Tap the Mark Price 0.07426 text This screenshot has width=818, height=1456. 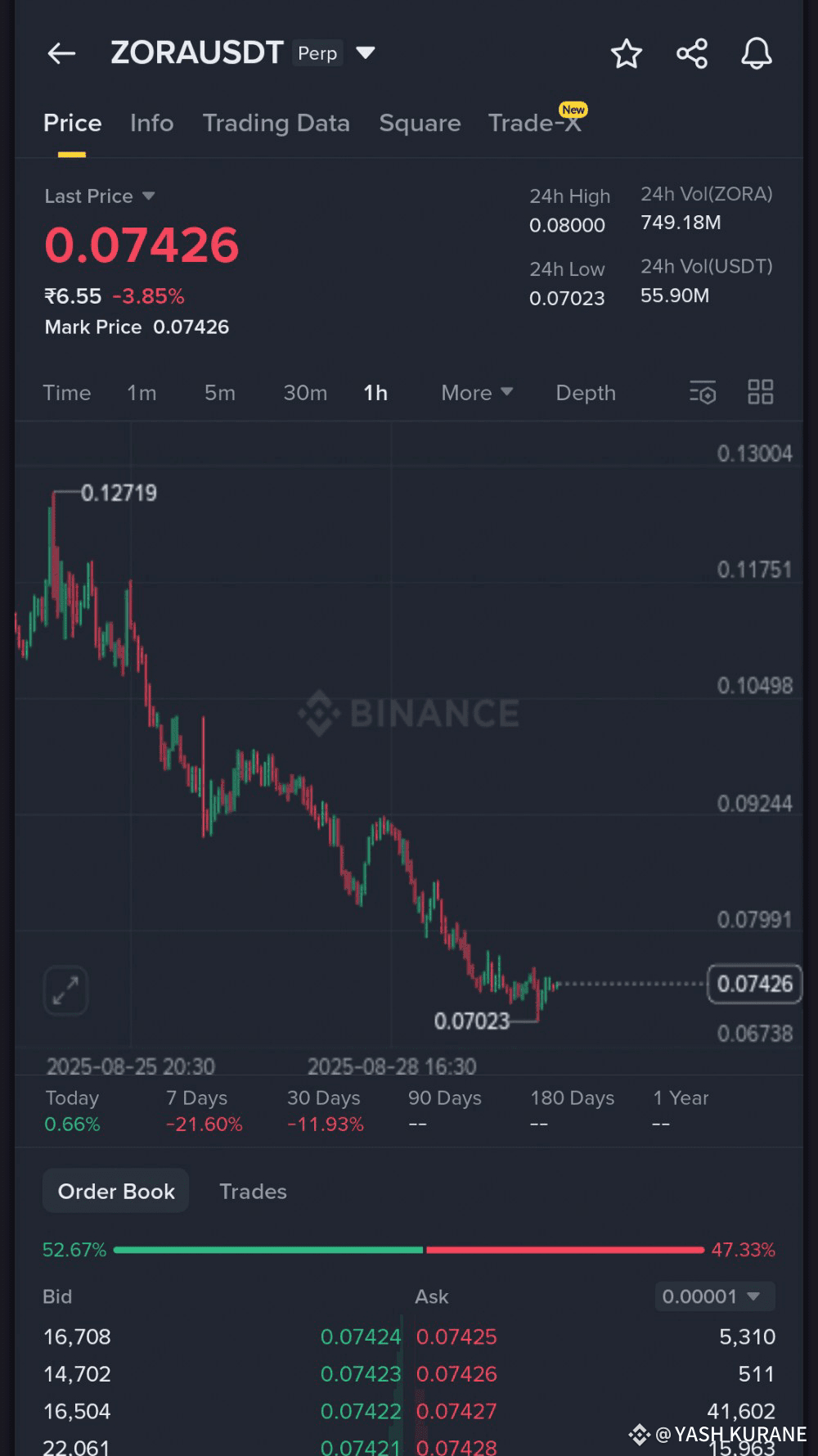tap(137, 327)
